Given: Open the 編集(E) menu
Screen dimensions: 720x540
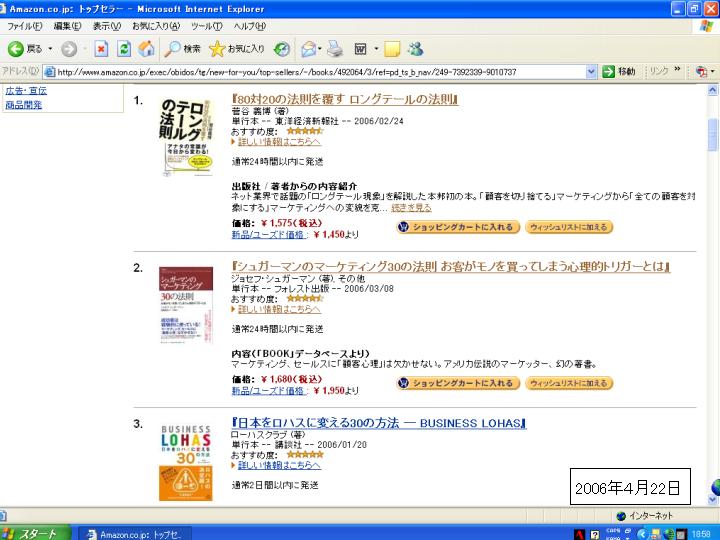Looking at the screenshot, I should (x=68, y=26).
